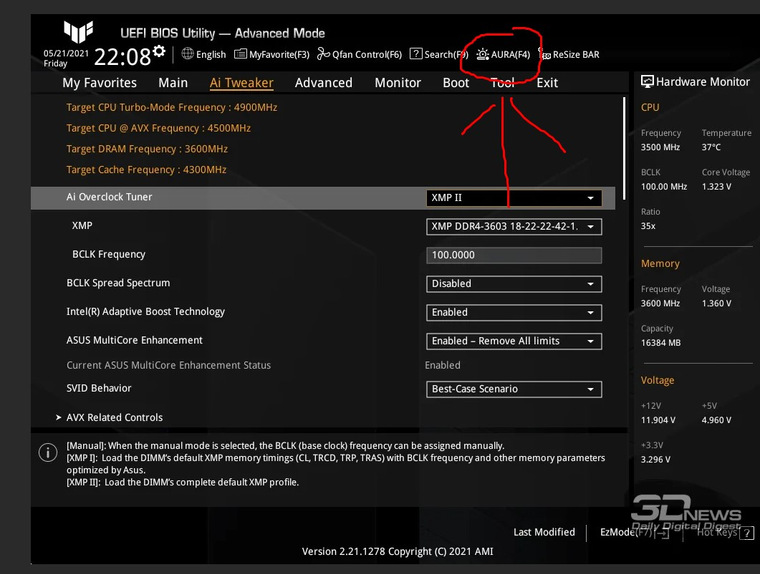Click the Hardware Monitor display icon
The height and width of the screenshot is (574, 760).
(x=647, y=81)
